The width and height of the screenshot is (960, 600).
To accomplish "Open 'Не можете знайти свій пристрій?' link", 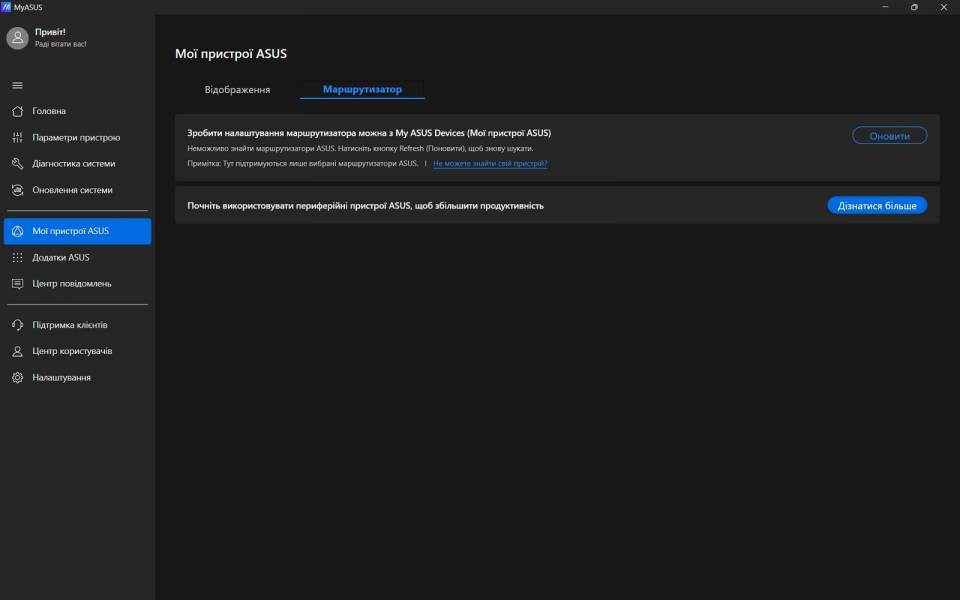I will coord(490,163).
